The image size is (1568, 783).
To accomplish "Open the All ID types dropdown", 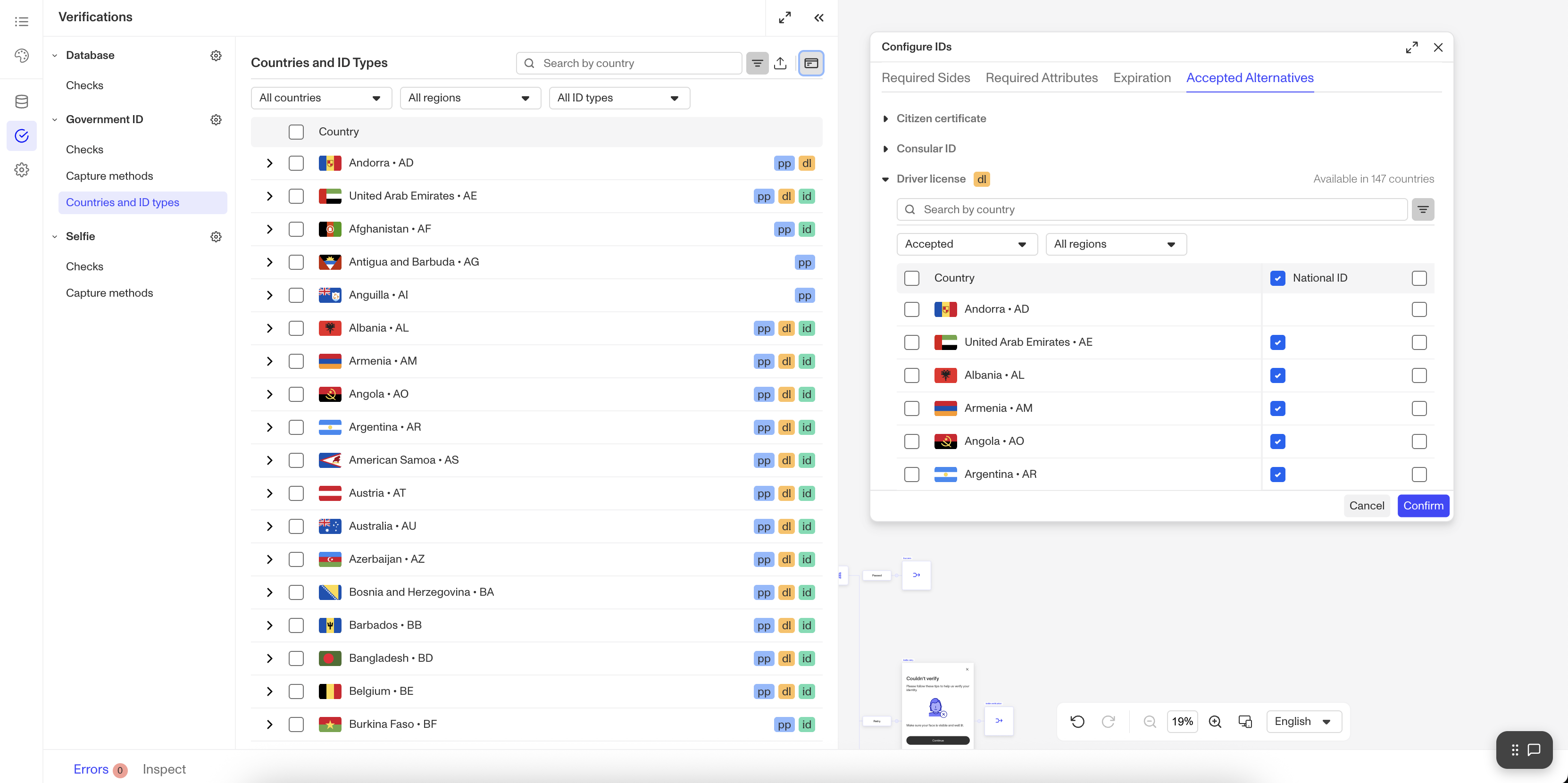I will pyautogui.click(x=619, y=98).
